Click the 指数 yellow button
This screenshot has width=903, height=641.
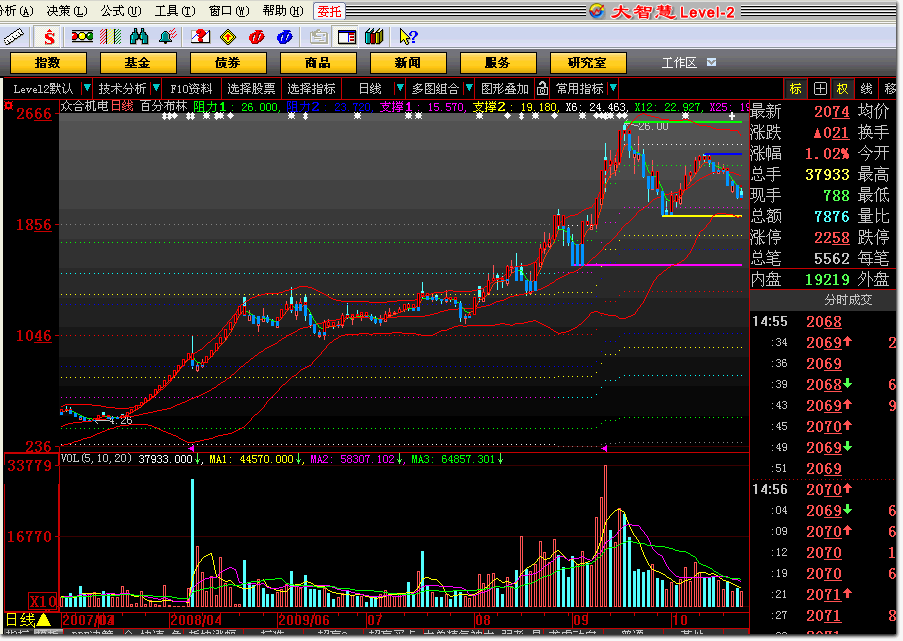click(48, 63)
